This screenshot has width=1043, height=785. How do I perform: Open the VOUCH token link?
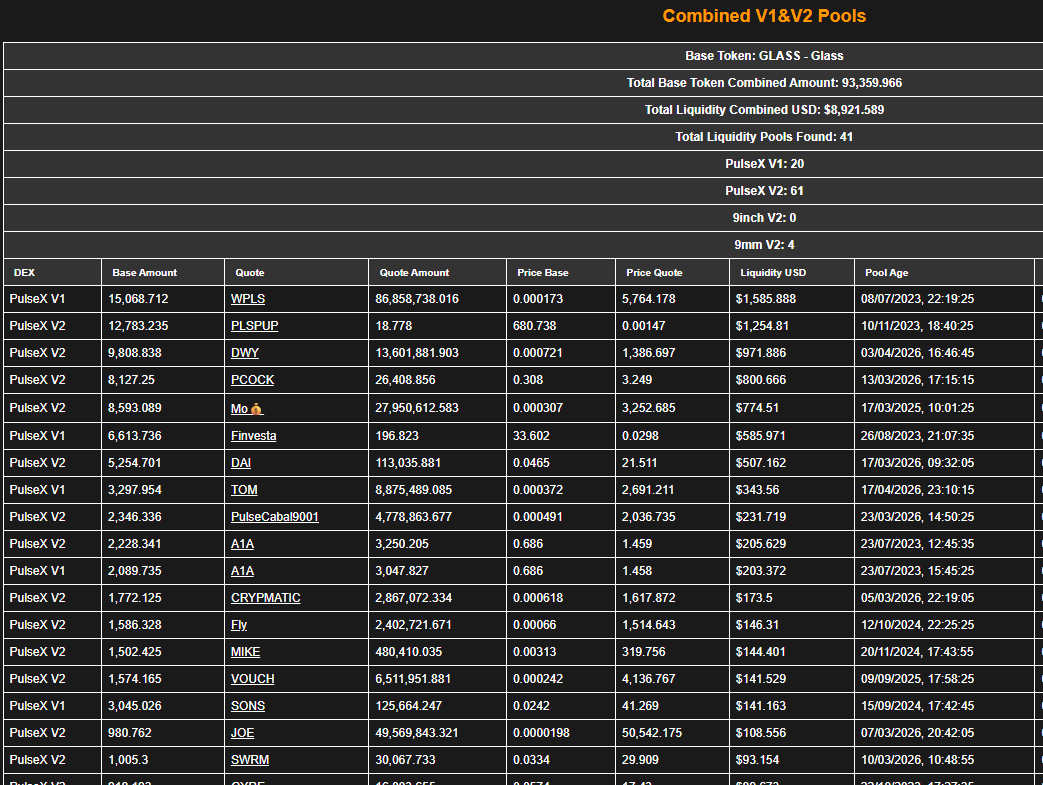(x=252, y=679)
